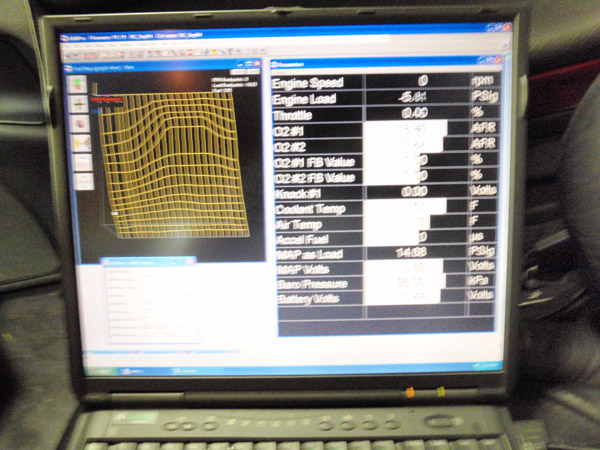
Task: Select the Throttle percentage row
Action: tap(380, 114)
